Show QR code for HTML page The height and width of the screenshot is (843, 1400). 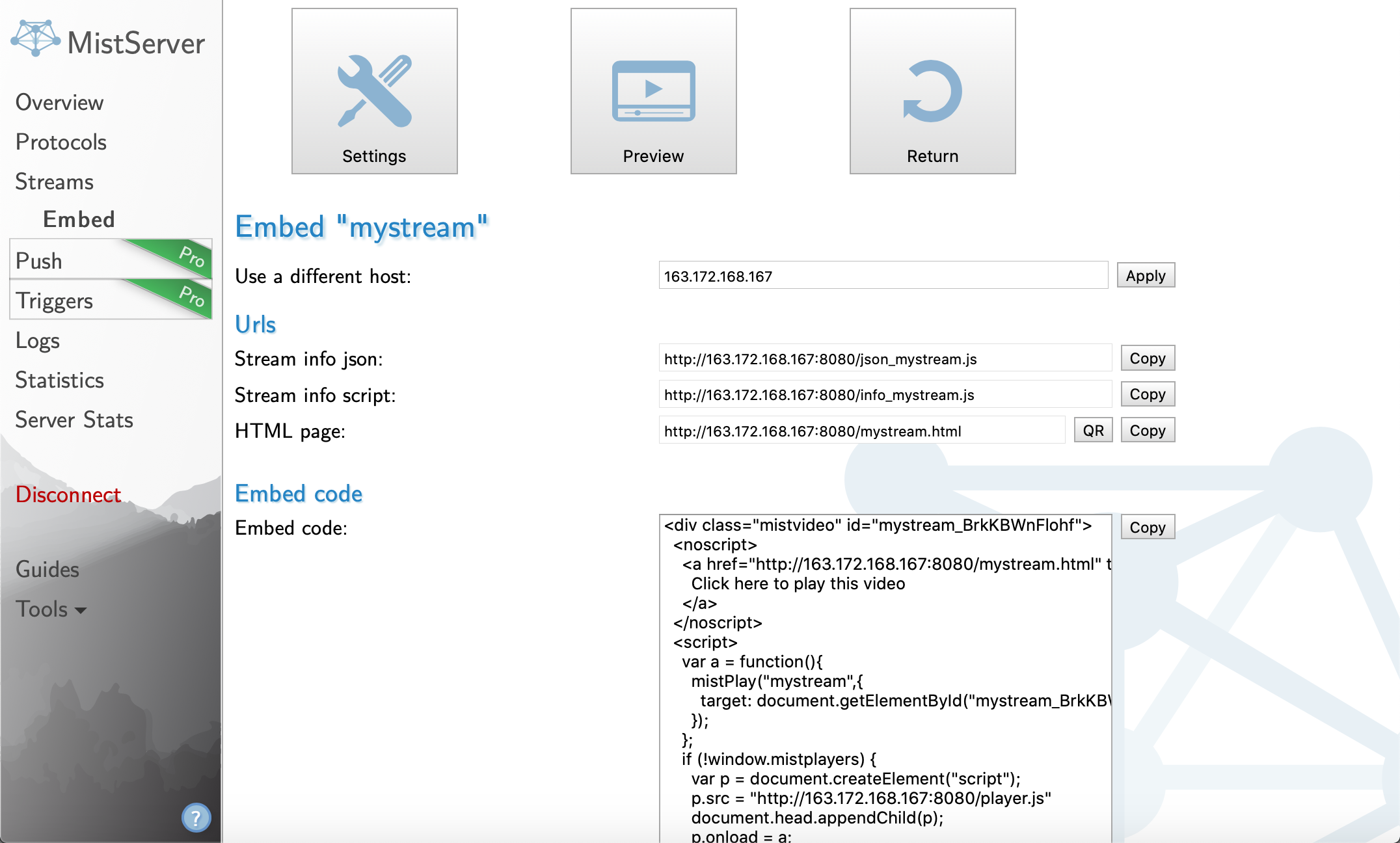click(1093, 431)
